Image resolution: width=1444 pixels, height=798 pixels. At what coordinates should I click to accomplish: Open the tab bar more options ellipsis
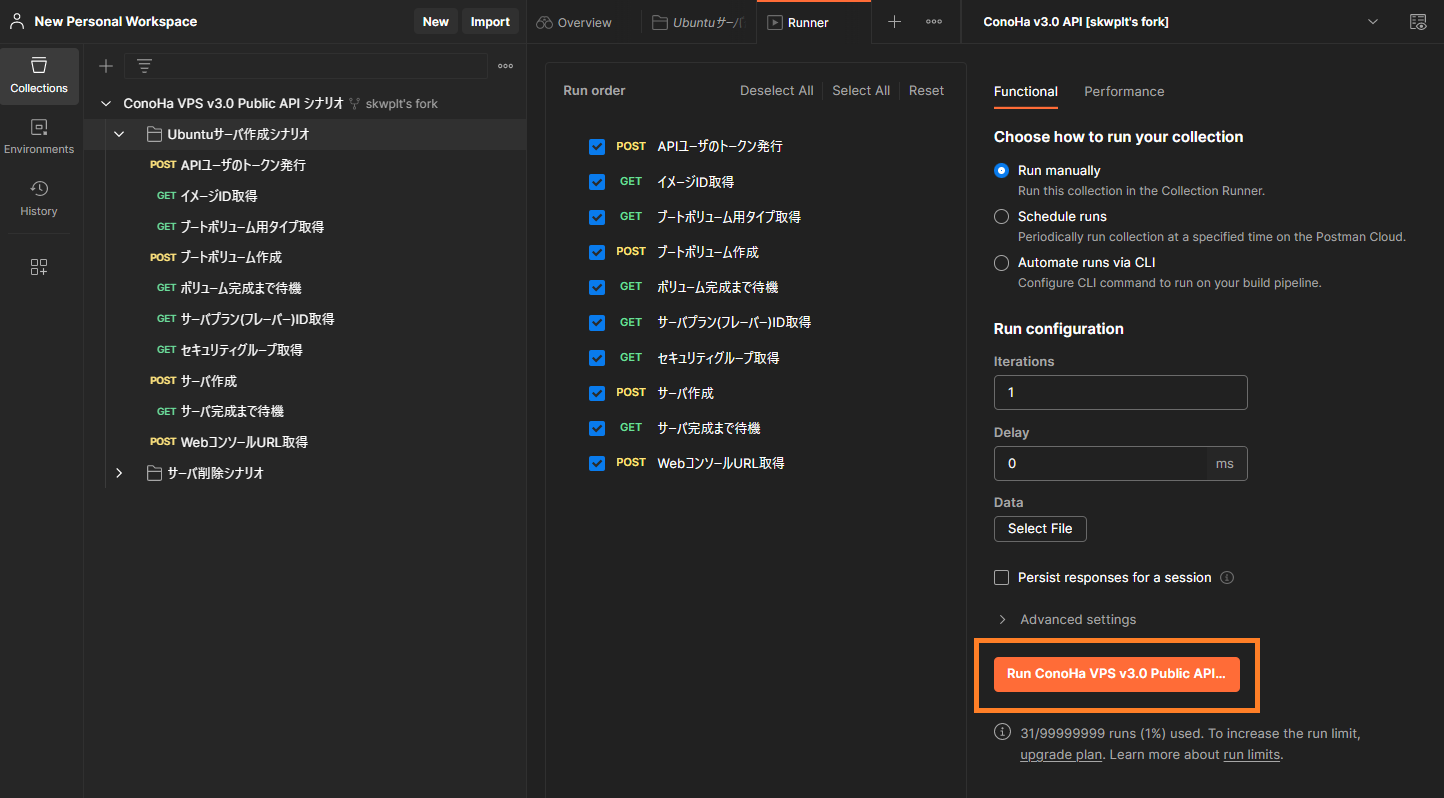[934, 22]
